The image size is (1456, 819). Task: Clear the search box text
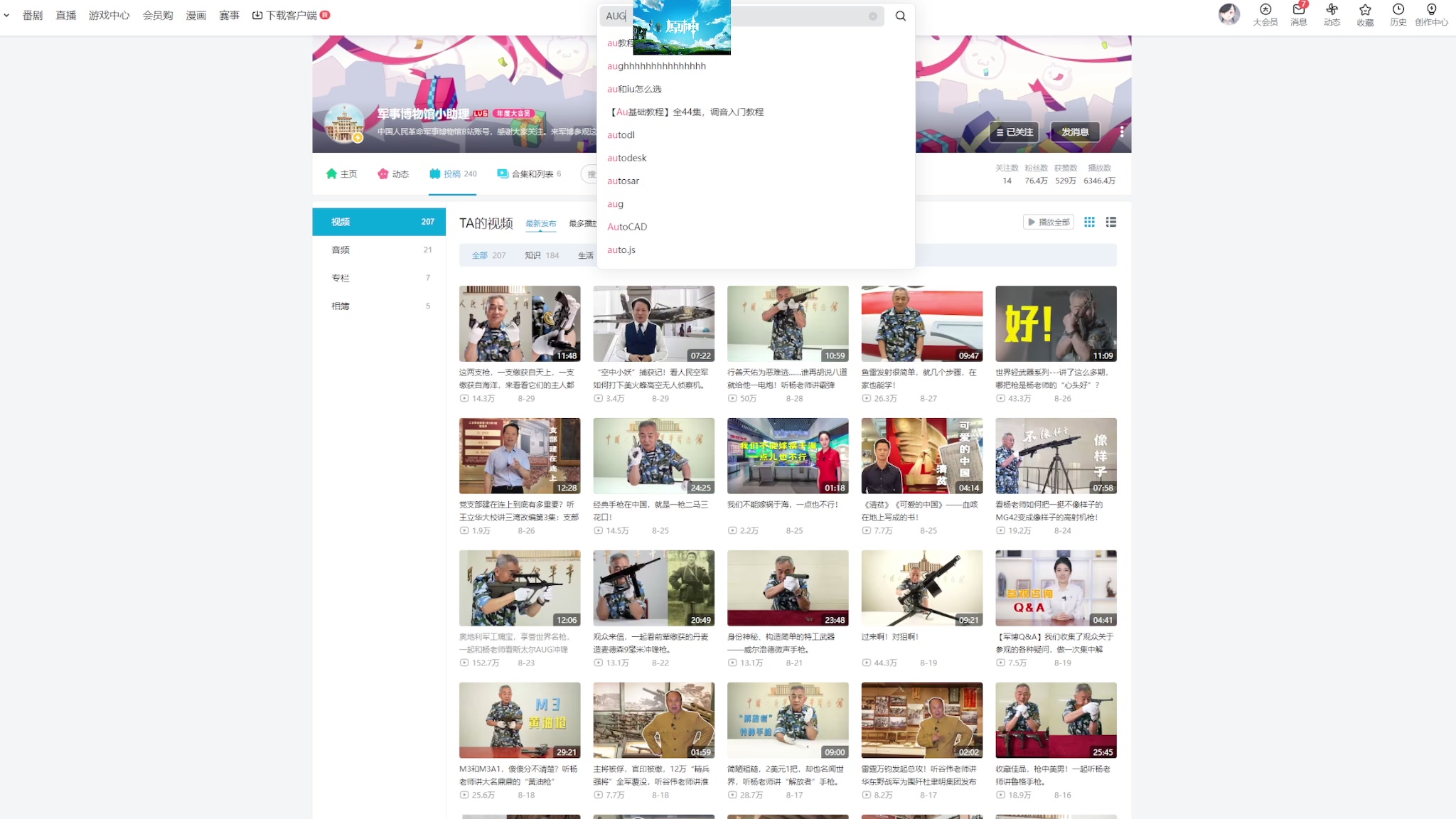pyautogui.click(x=872, y=16)
